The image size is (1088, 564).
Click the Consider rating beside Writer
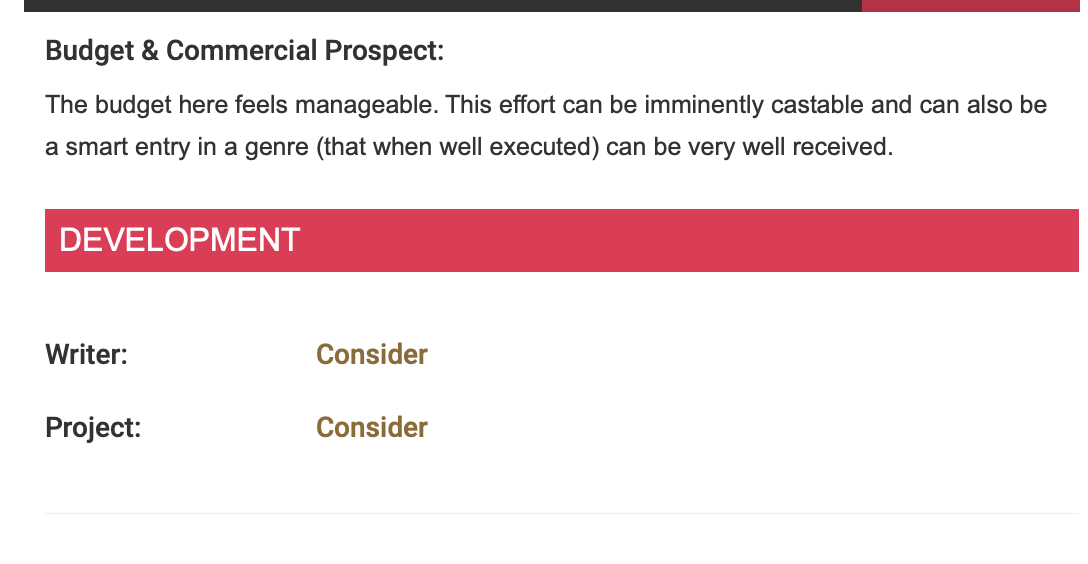[x=372, y=354]
